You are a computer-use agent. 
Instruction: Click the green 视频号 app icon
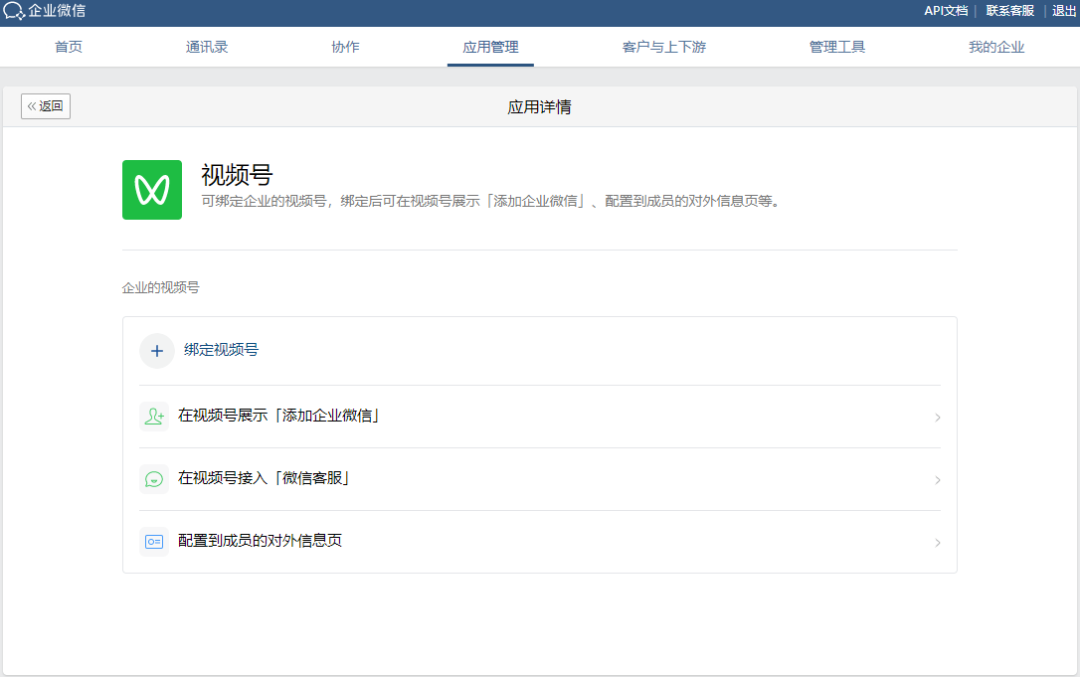tap(152, 188)
